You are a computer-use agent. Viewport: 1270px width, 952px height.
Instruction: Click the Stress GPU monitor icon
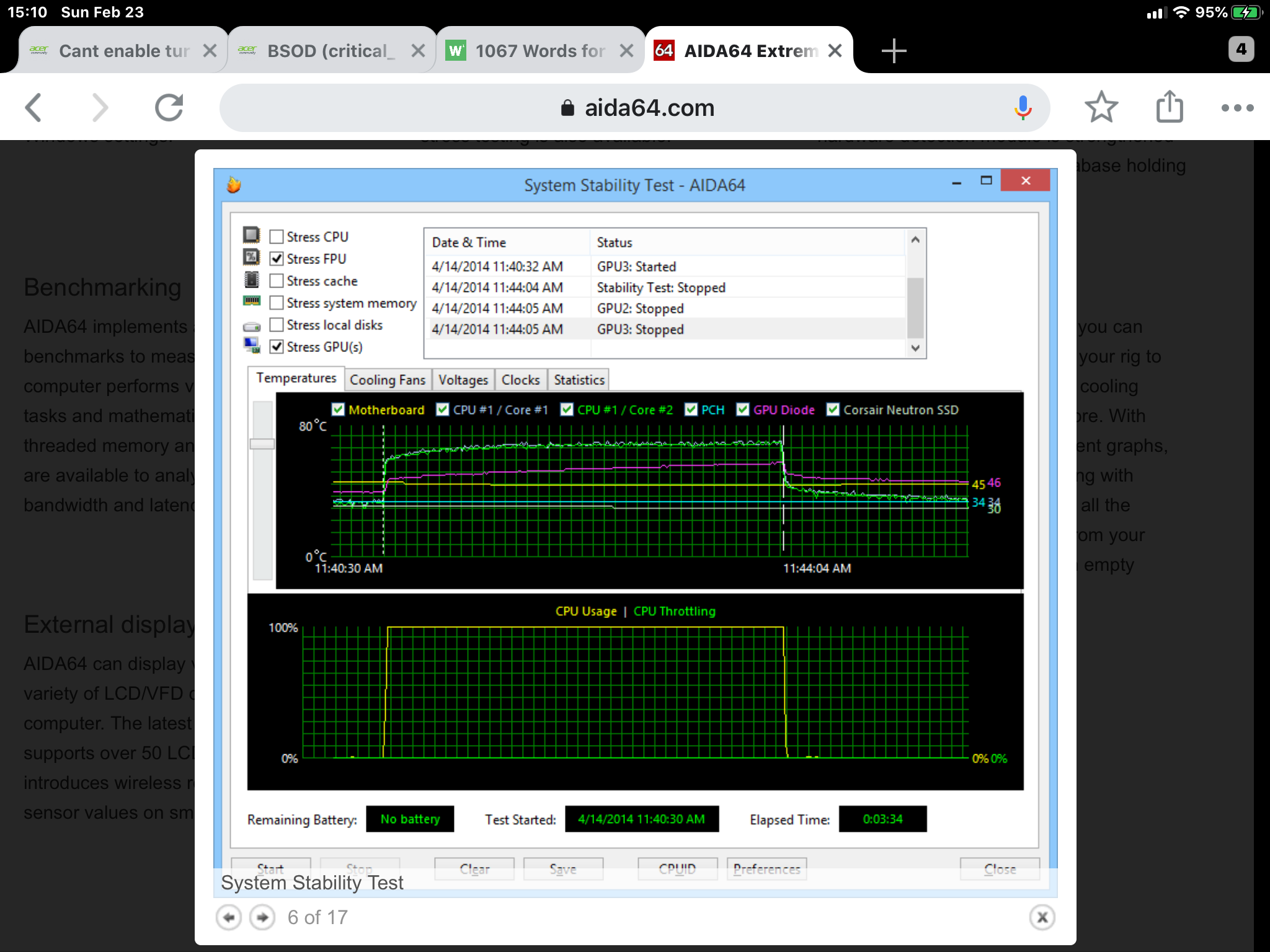(x=251, y=345)
